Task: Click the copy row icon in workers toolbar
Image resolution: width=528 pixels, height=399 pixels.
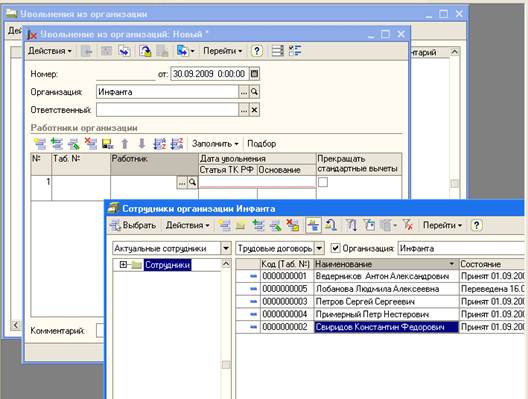Action: (57, 144)
